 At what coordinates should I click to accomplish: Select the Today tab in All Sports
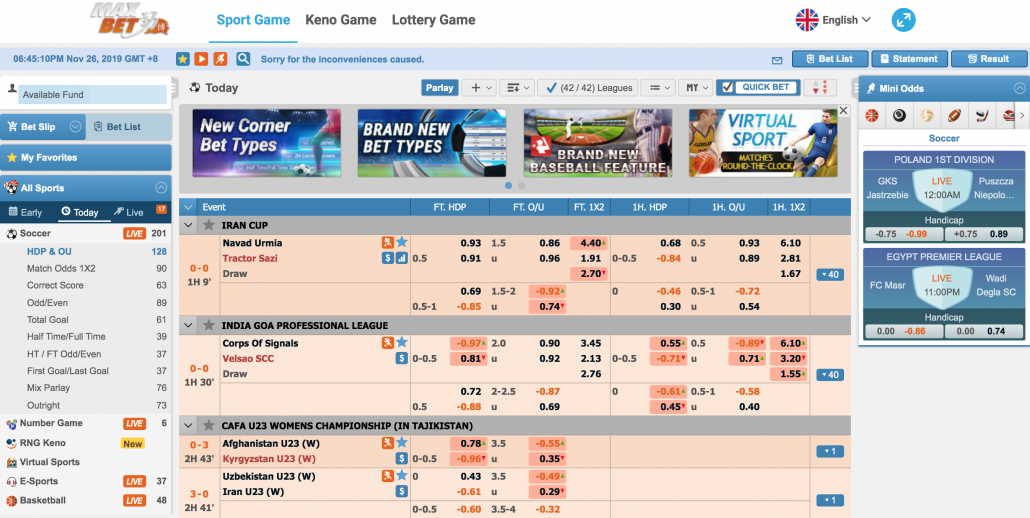79,212
